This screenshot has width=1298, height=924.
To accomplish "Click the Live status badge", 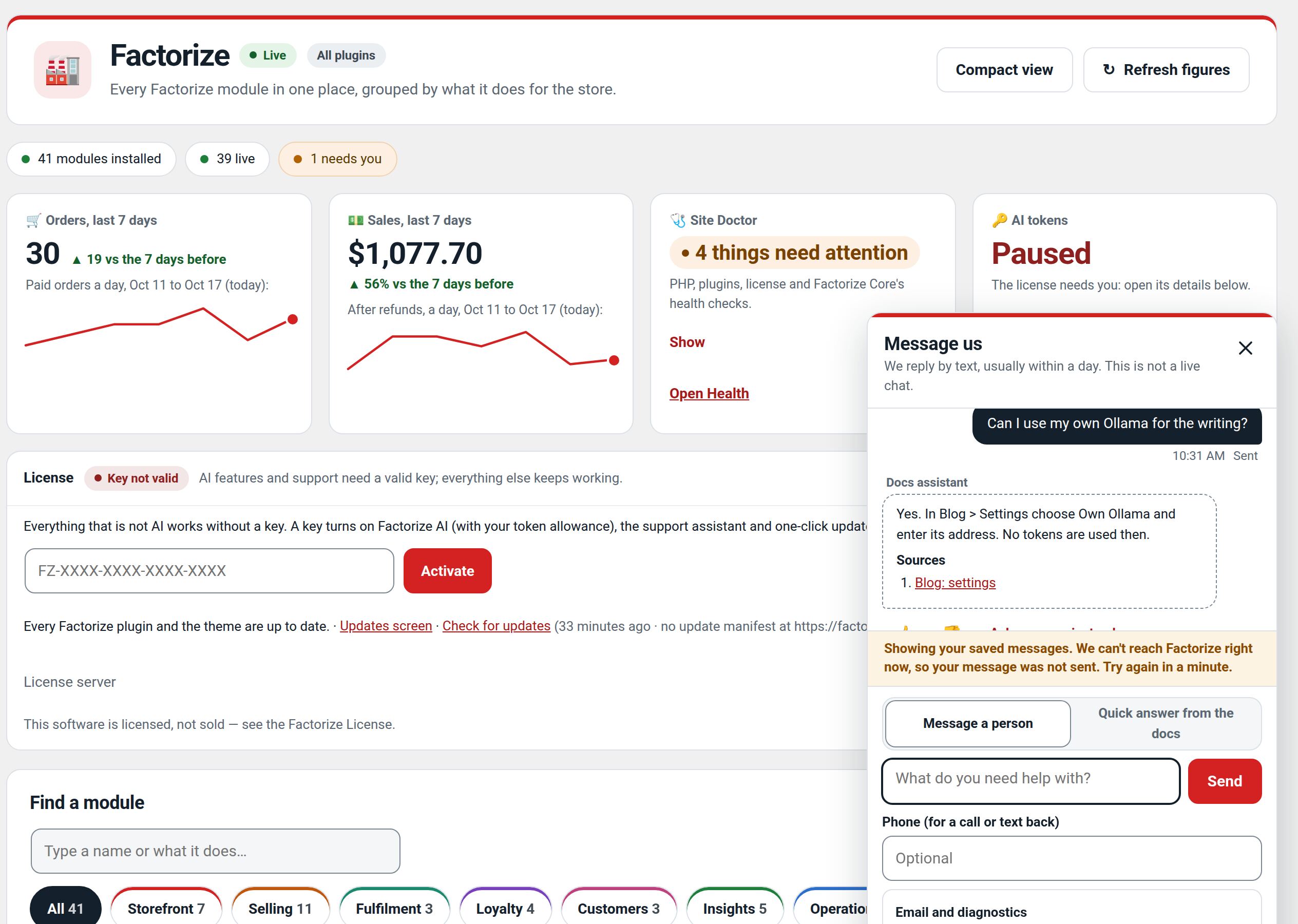I will click(x=268, y=55).
